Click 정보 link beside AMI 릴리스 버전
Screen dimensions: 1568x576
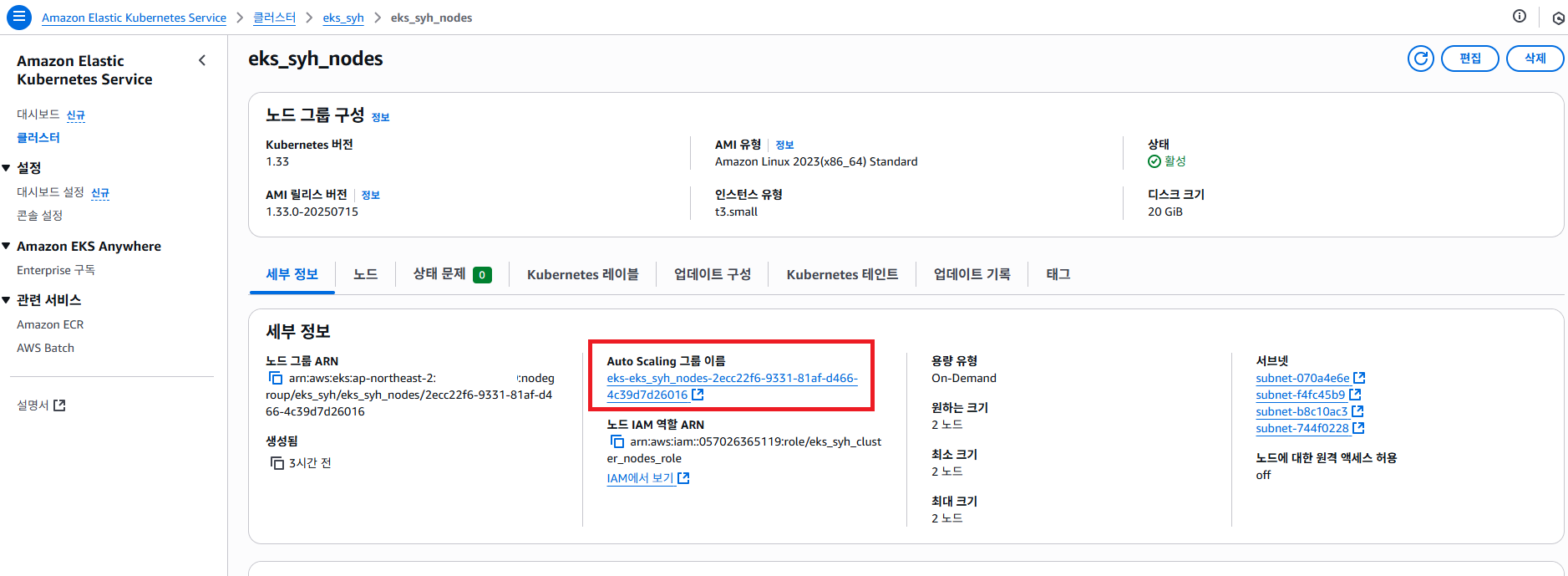click(x=371, y=195)
